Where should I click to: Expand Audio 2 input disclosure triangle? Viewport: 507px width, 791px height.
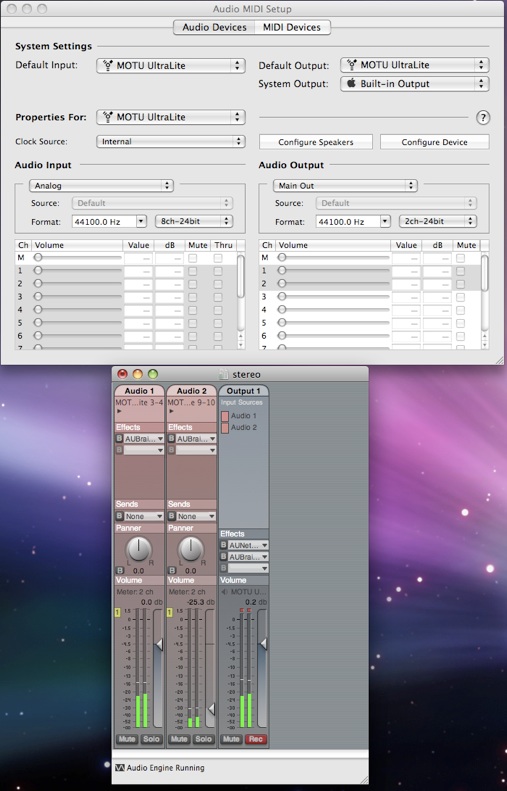pos(171,411)
